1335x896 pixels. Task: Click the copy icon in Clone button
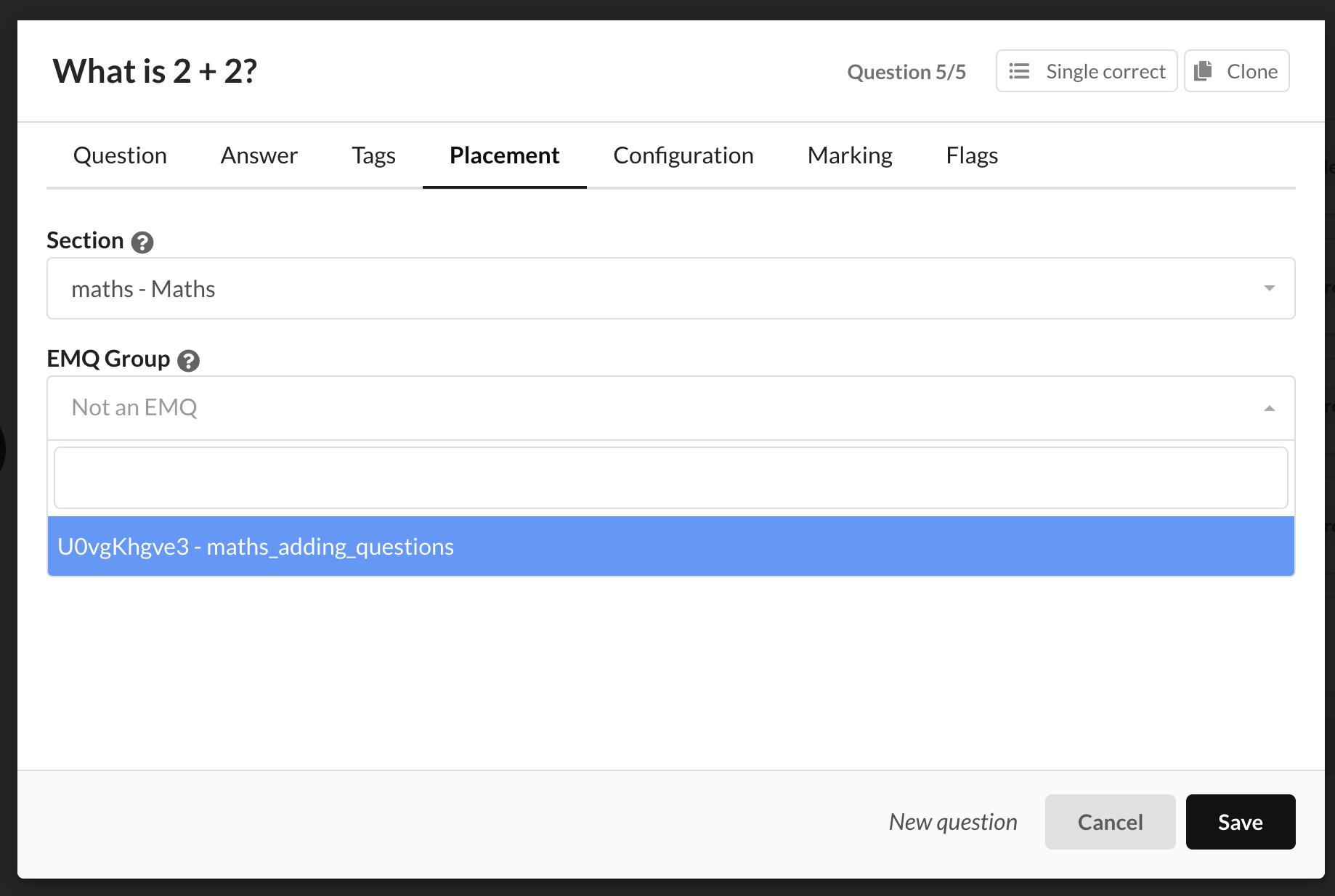pos(1204,71)
